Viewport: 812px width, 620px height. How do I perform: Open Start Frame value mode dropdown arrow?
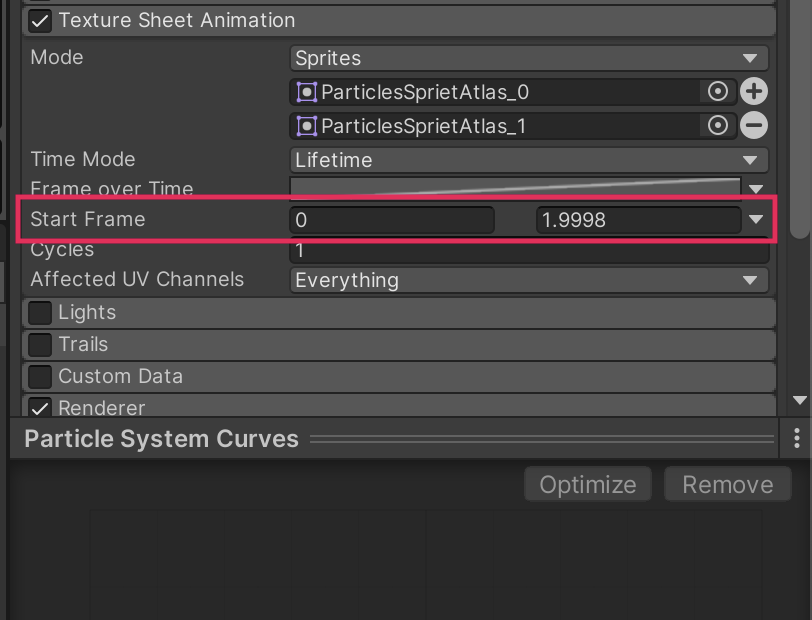[x=756, y=219]
